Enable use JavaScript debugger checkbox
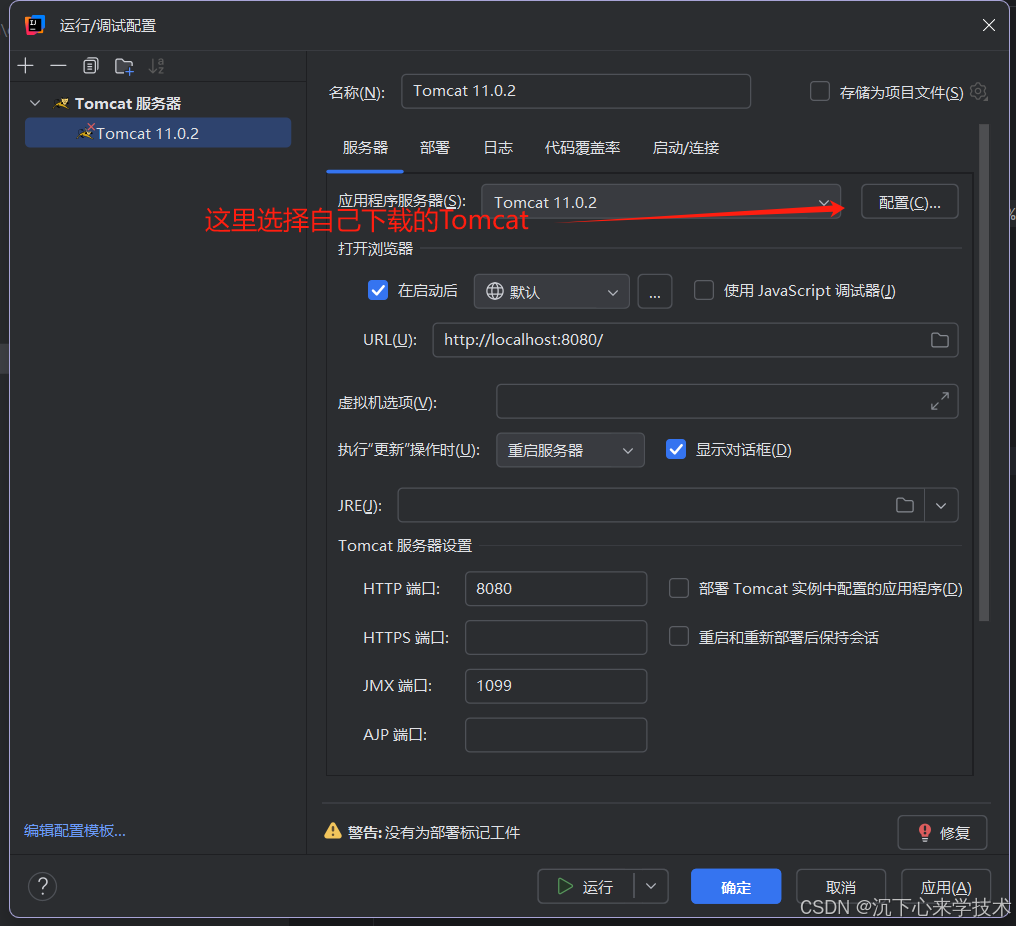 click(704, 290)
